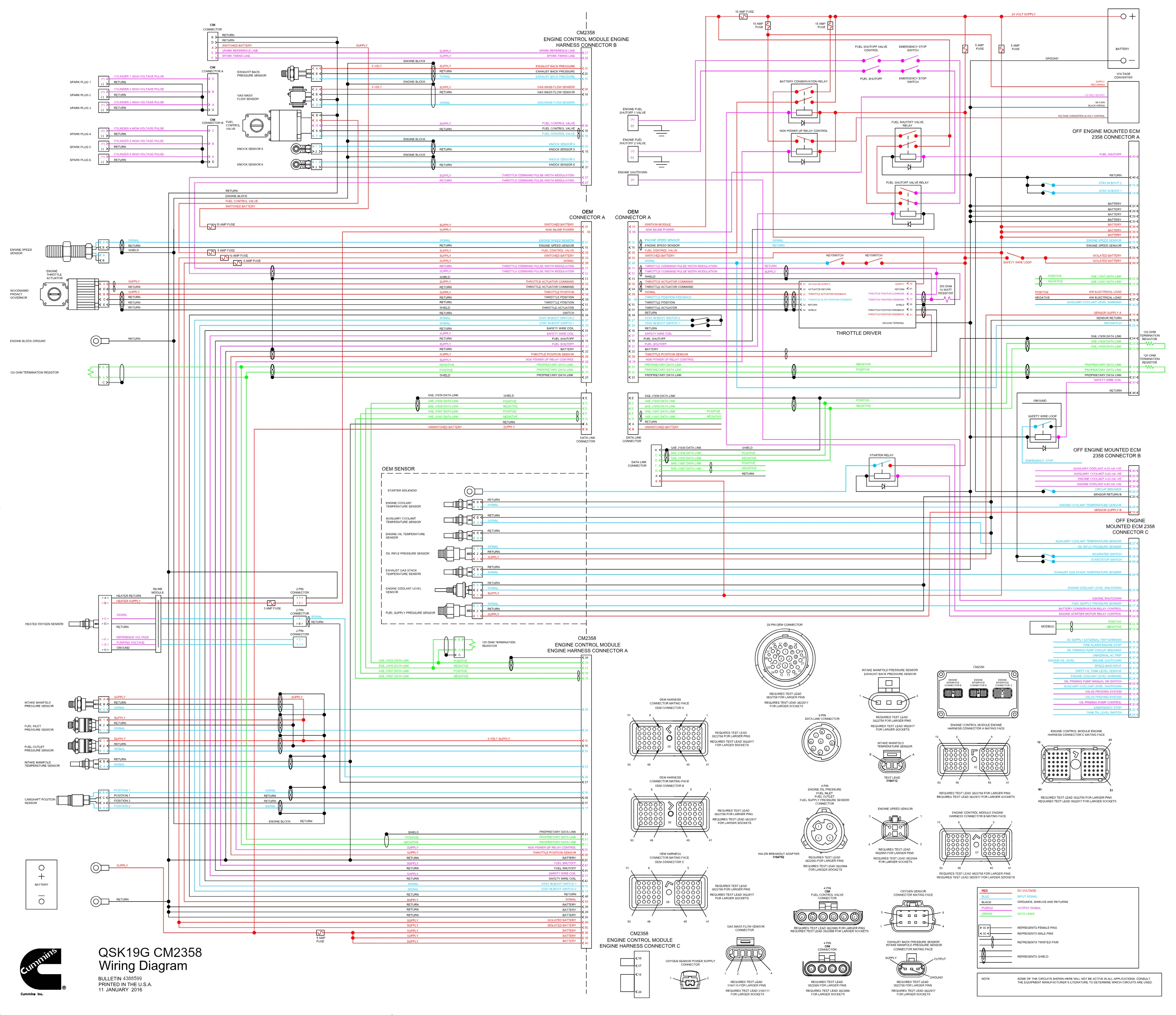
Task: Click the "REPRESENTS SHIELD" legend text
Action: [1032, 957]
